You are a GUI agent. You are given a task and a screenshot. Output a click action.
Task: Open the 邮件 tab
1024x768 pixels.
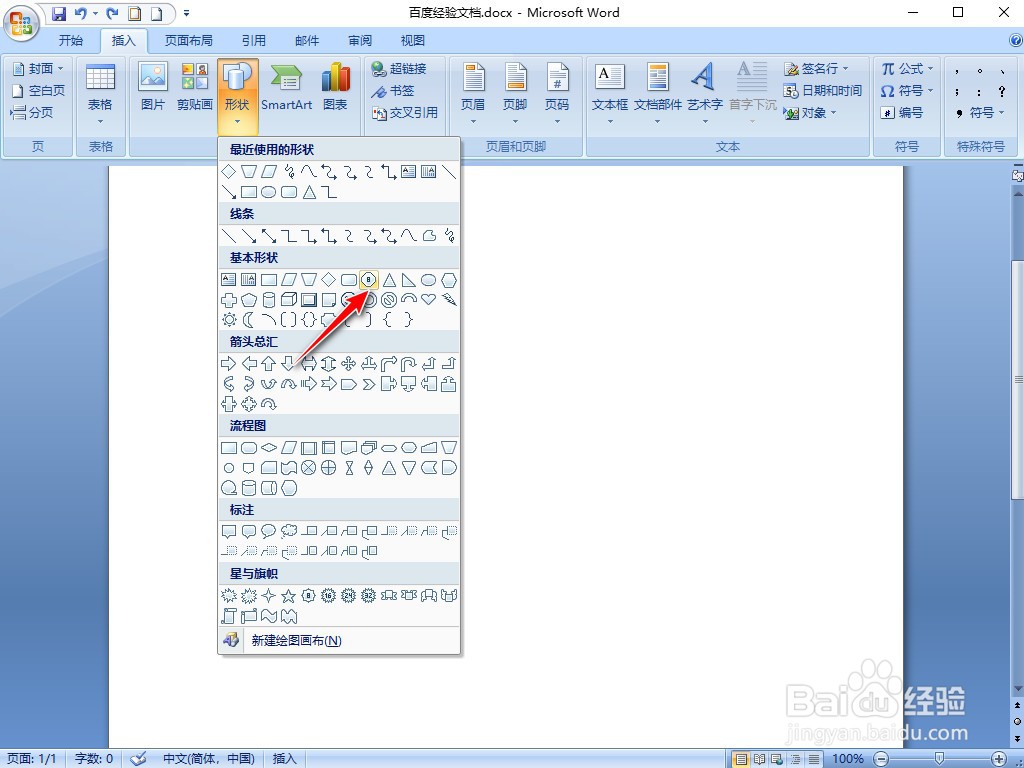pos(307,40)
